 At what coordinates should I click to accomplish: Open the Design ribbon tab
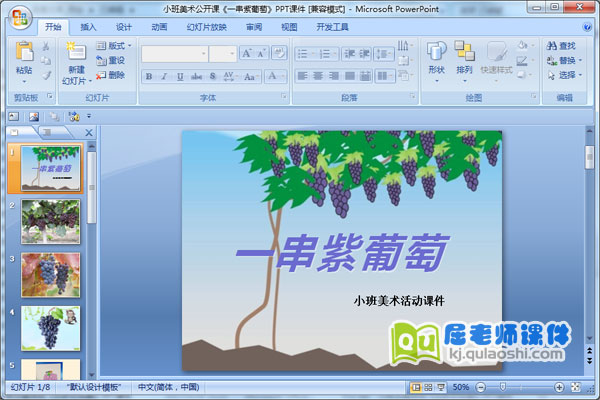124,27
